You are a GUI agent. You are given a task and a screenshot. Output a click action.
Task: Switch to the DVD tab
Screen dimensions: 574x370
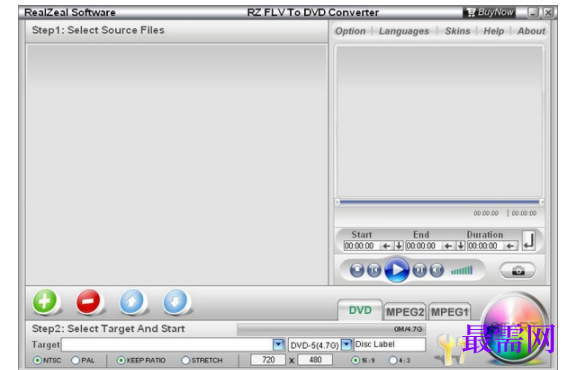tap(360, 310)
